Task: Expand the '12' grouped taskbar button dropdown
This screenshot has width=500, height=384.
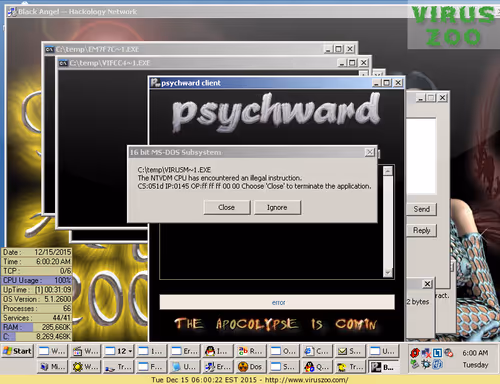Action: 130,351
